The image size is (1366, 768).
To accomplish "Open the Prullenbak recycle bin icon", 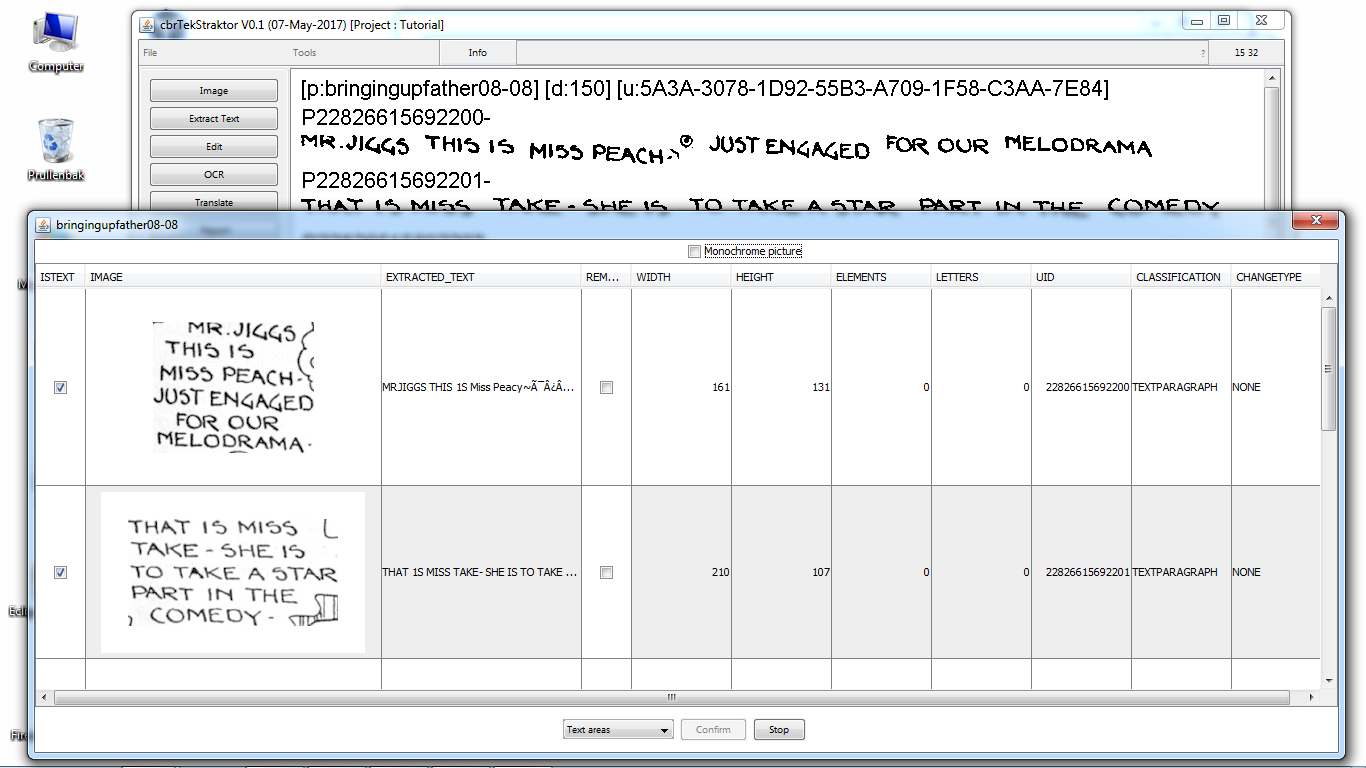I will coord(56,150).
